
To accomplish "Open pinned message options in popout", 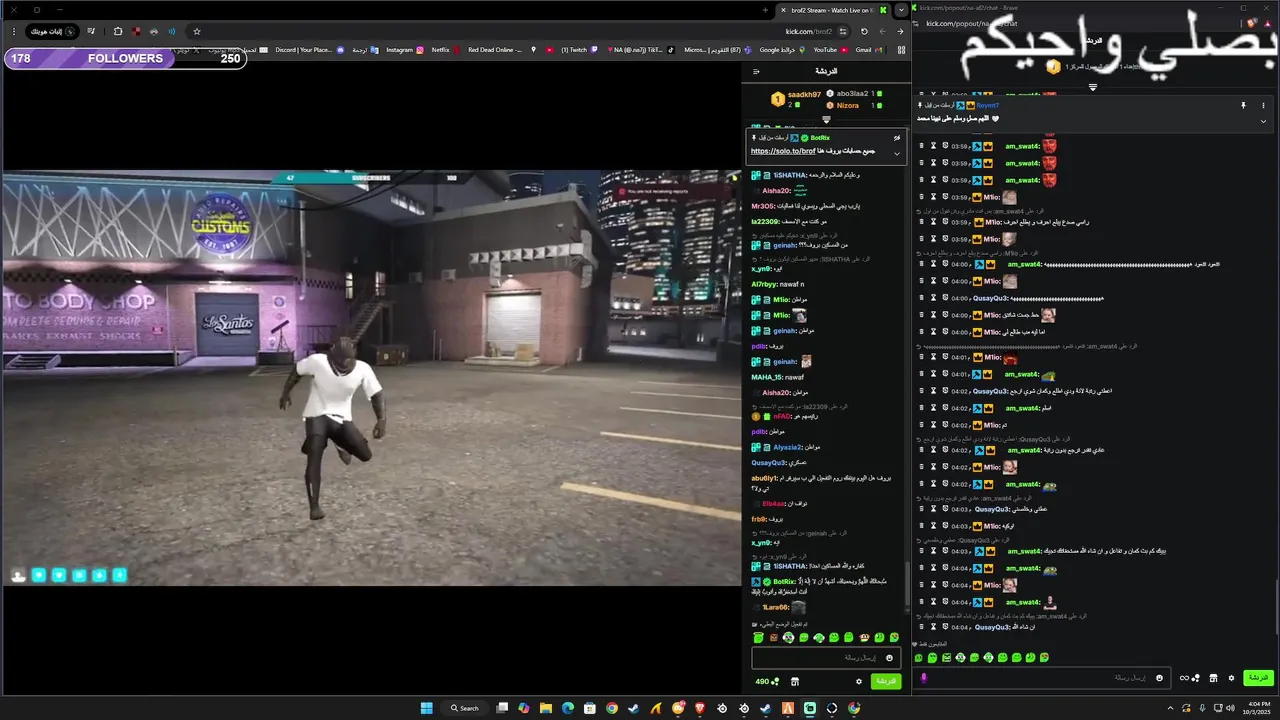I will coord(1264,105).
